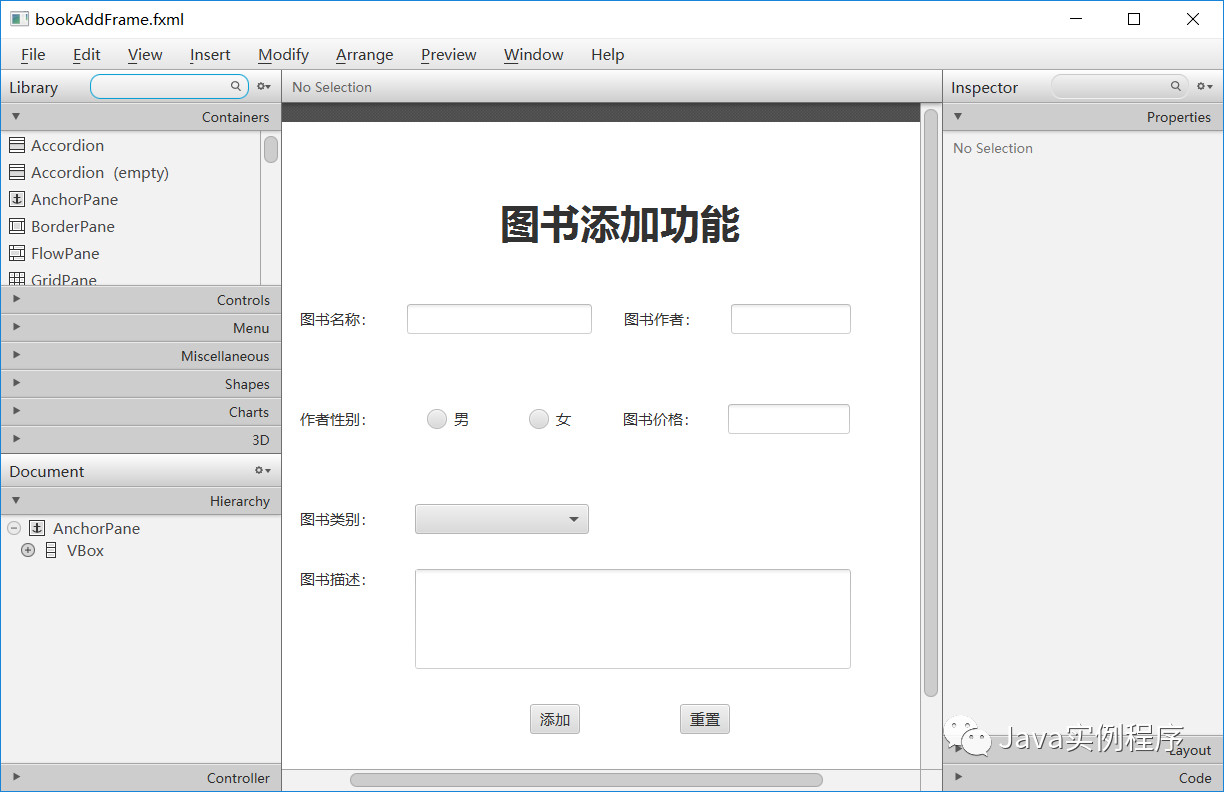Open the Preview menu

tap(448, 55)
